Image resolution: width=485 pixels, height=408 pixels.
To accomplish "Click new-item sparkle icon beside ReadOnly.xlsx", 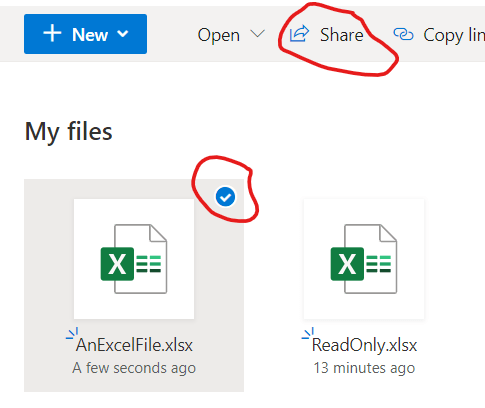I will tap(308, 334).
